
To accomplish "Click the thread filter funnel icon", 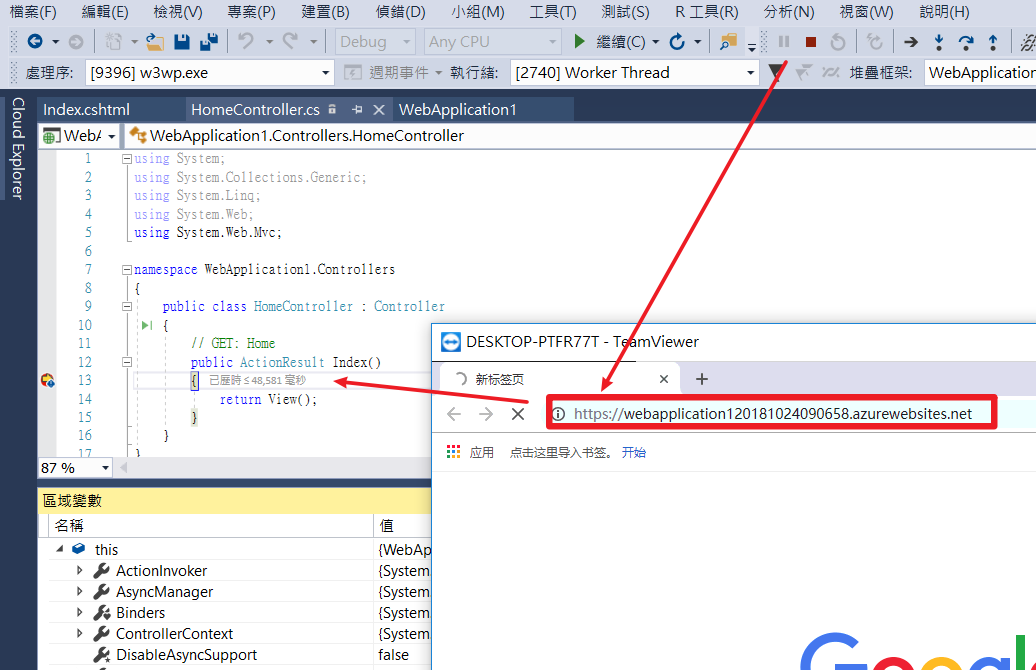I will click(776, 71).
